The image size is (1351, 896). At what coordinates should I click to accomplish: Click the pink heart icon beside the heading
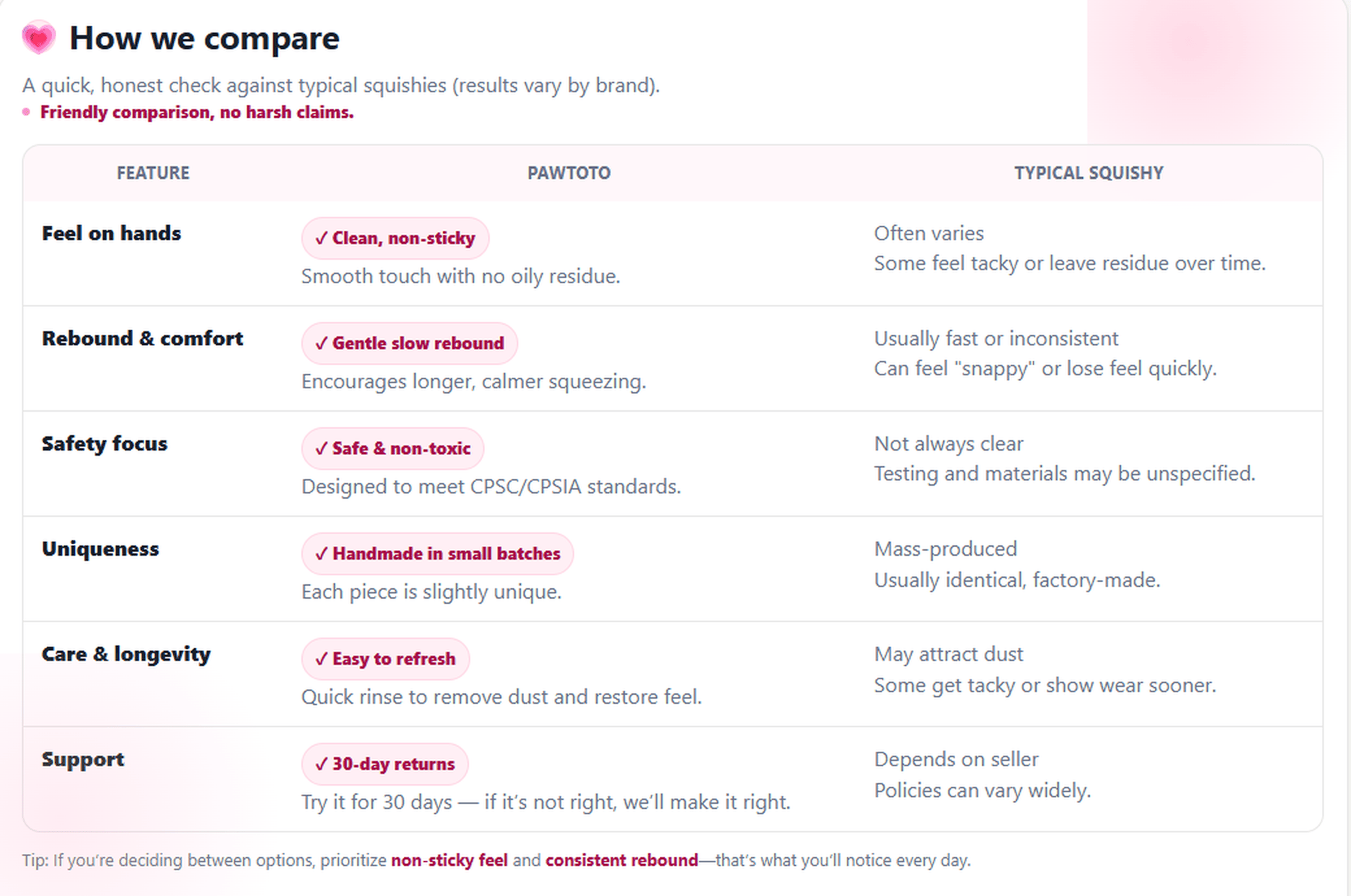pyautogui.click(x=39, y=38)
